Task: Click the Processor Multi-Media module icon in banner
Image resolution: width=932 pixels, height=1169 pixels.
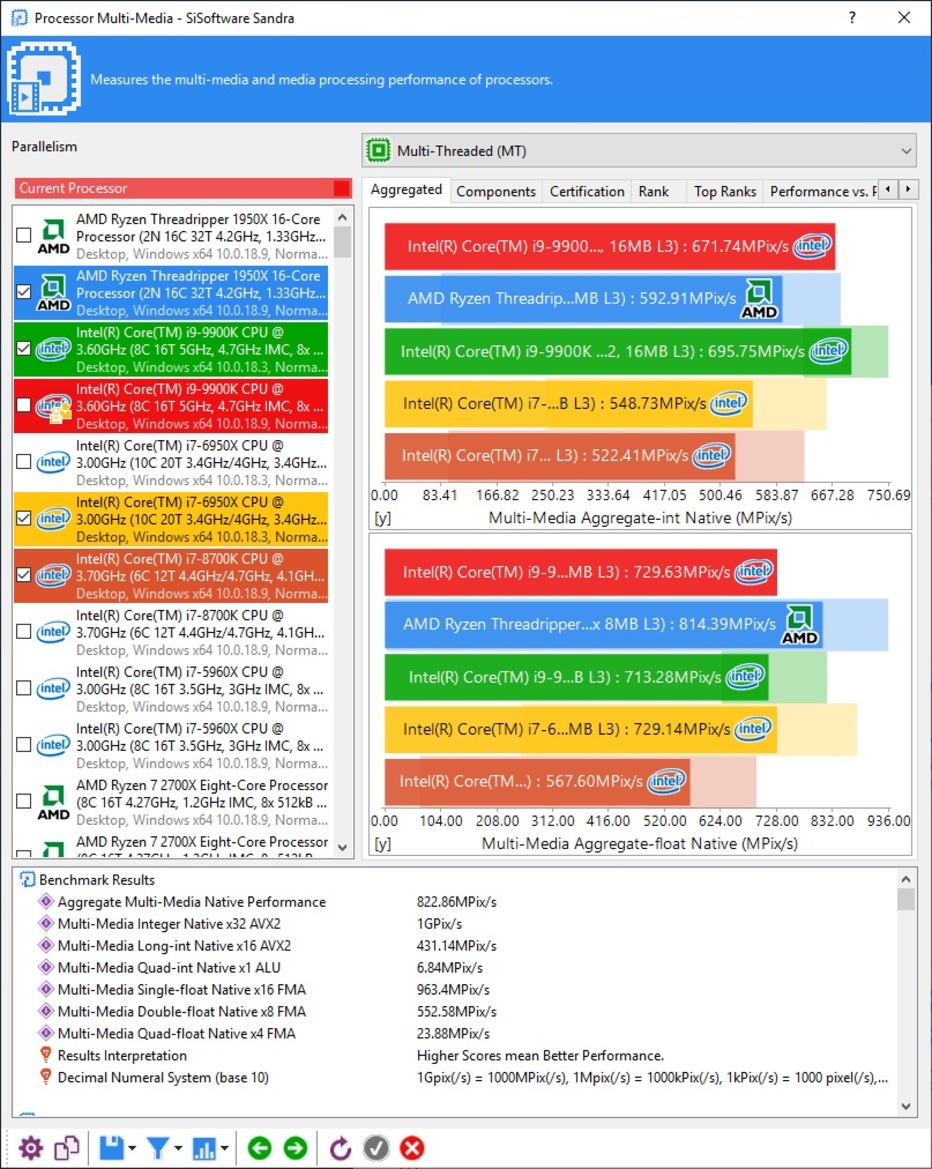Action: 43,78
